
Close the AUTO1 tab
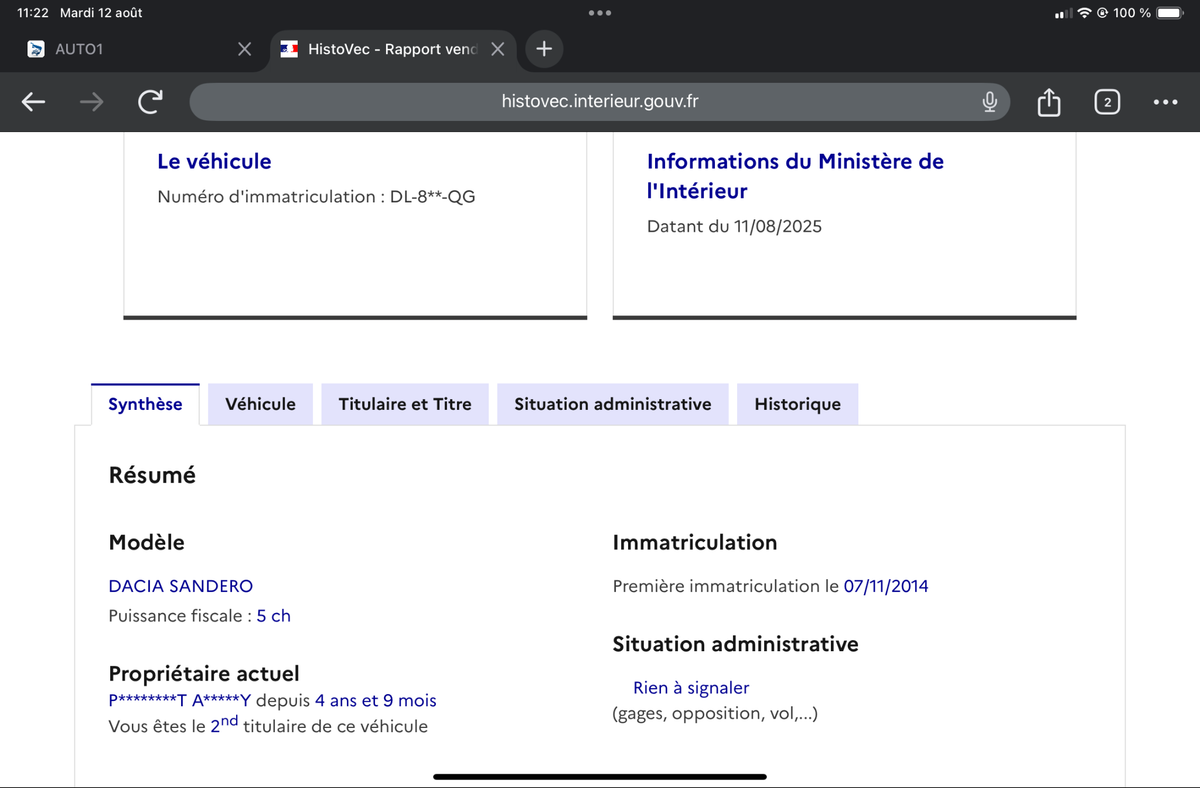click(244, 49)
